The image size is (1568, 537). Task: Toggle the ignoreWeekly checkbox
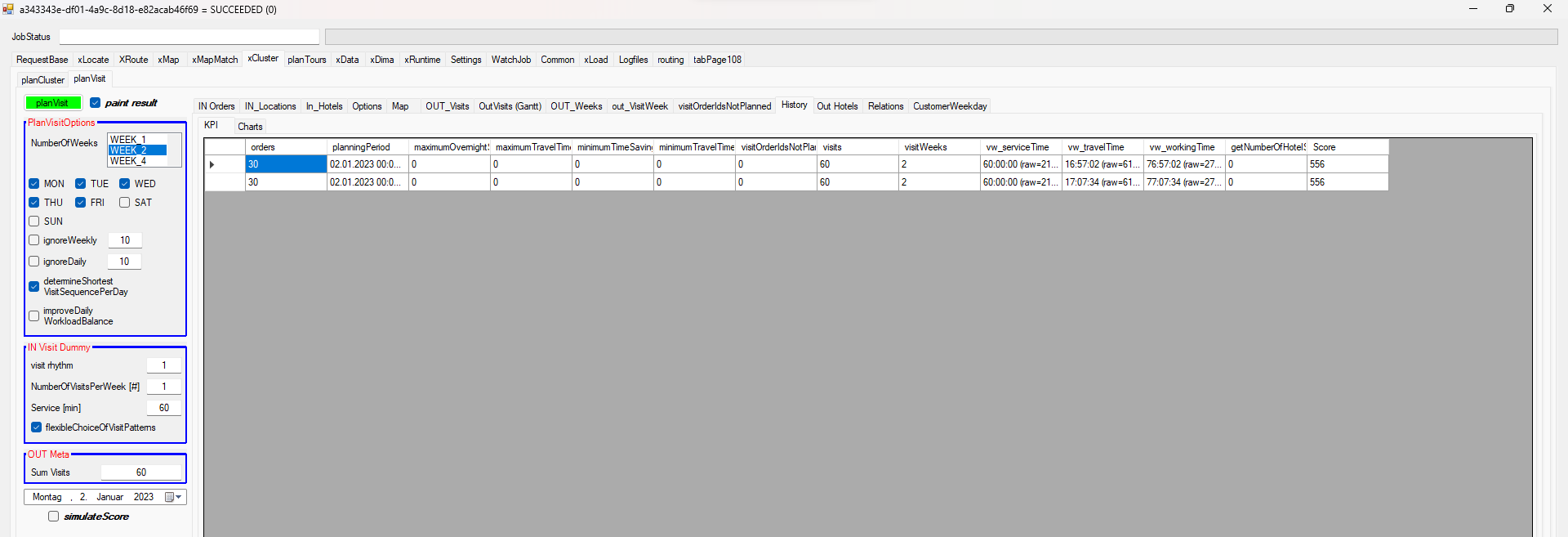pos(34,240)
